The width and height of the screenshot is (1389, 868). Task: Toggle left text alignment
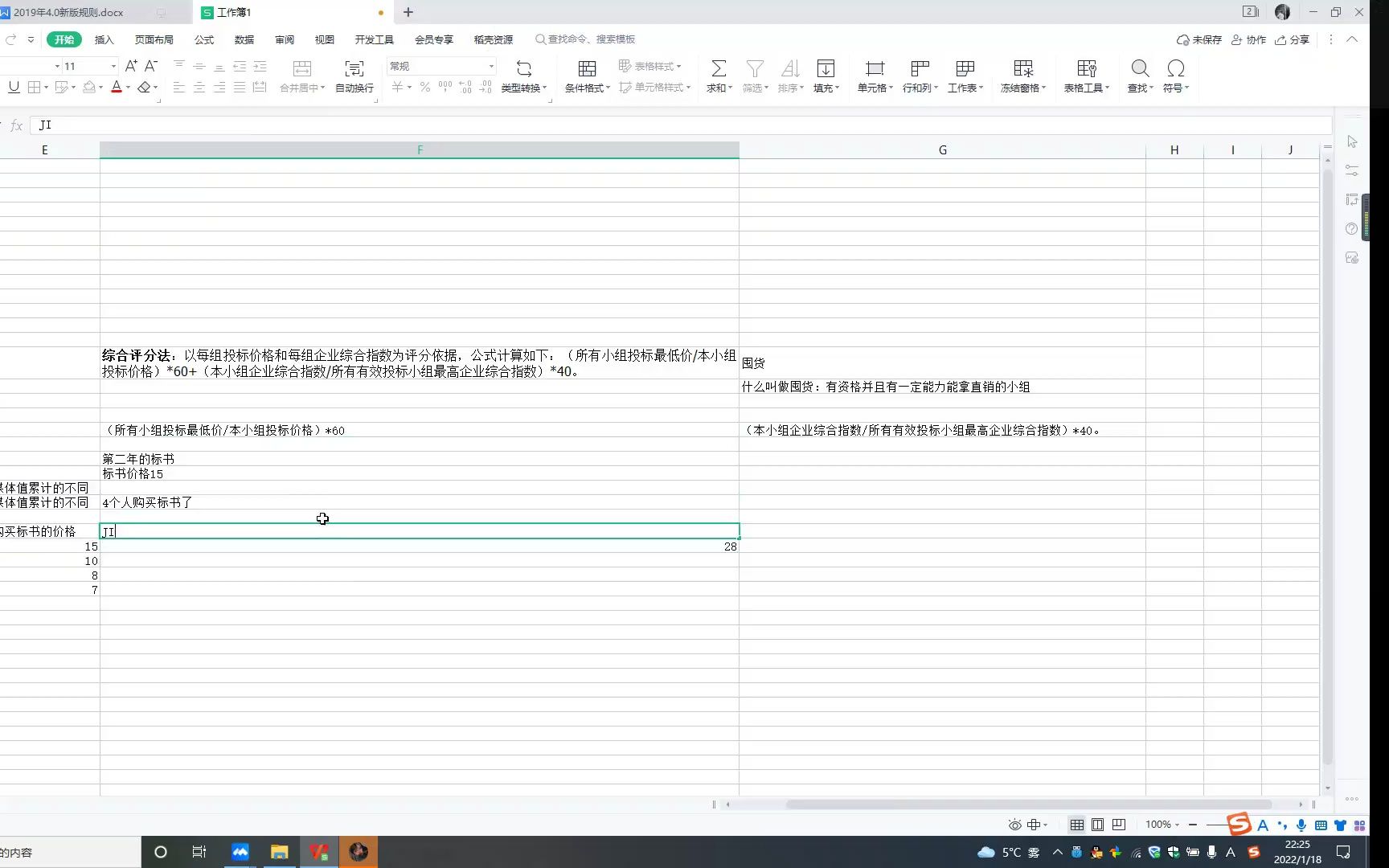tap(179, 87)
